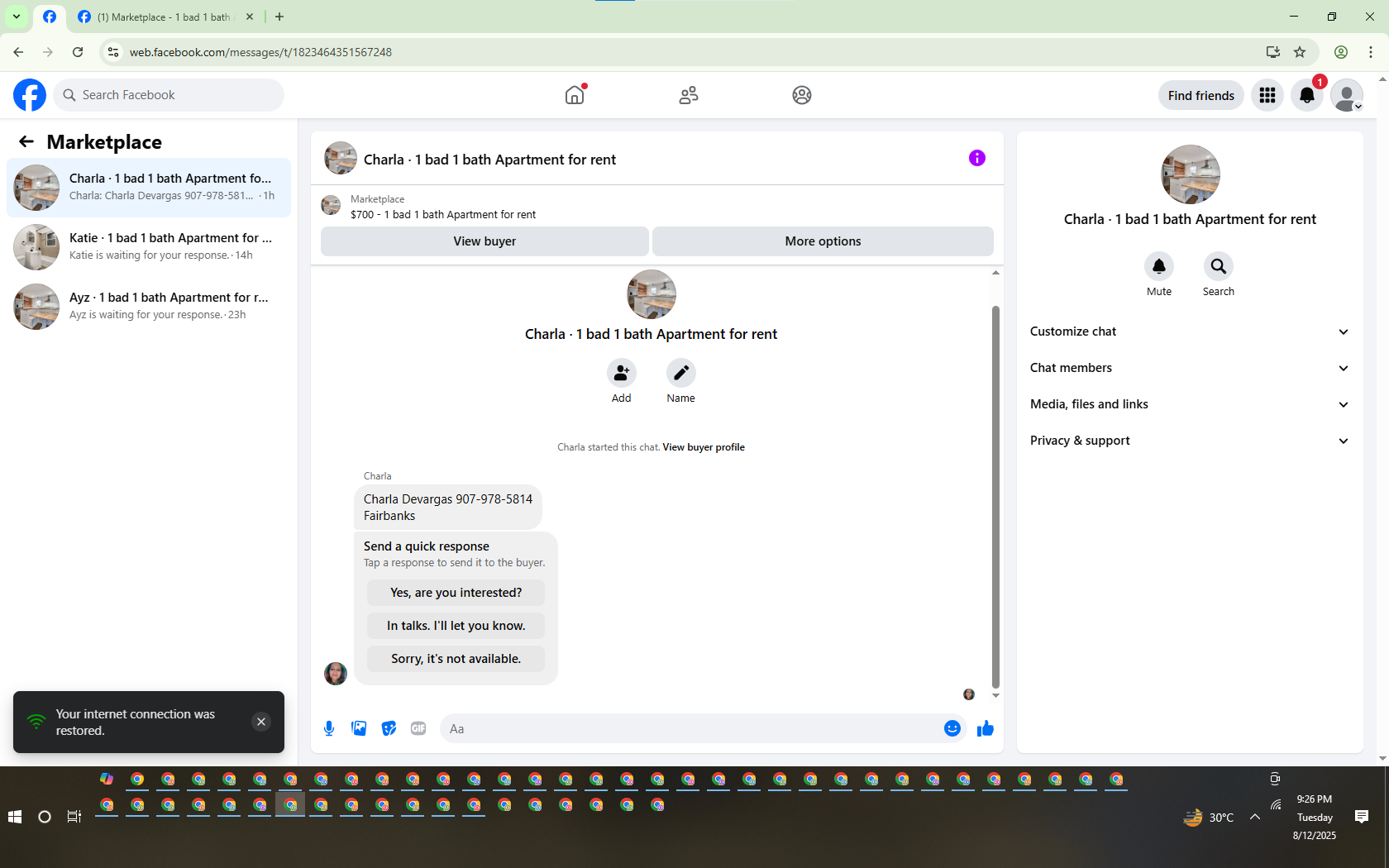1389x868 pixels.
Task: Open a new browser tab
Action: 279,17
